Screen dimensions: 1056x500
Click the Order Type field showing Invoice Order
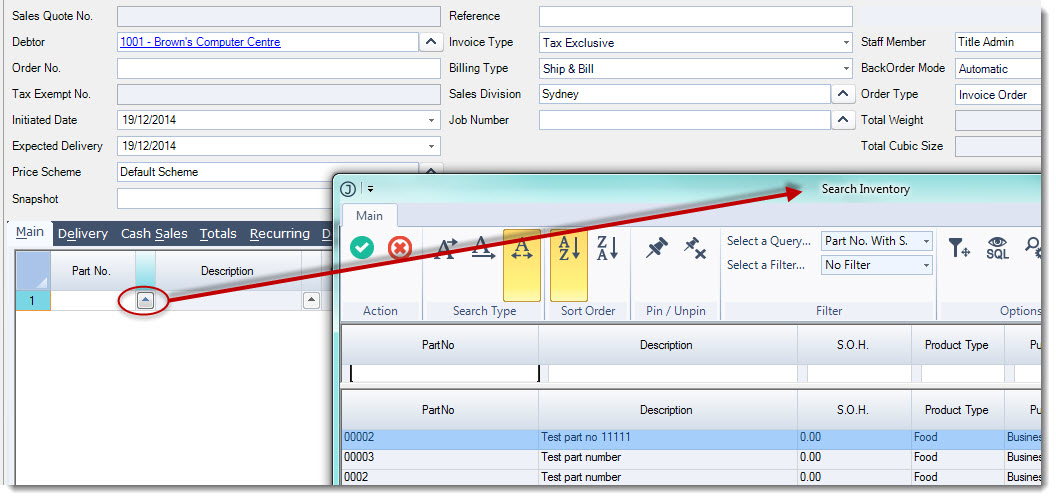tap(998, 94)
